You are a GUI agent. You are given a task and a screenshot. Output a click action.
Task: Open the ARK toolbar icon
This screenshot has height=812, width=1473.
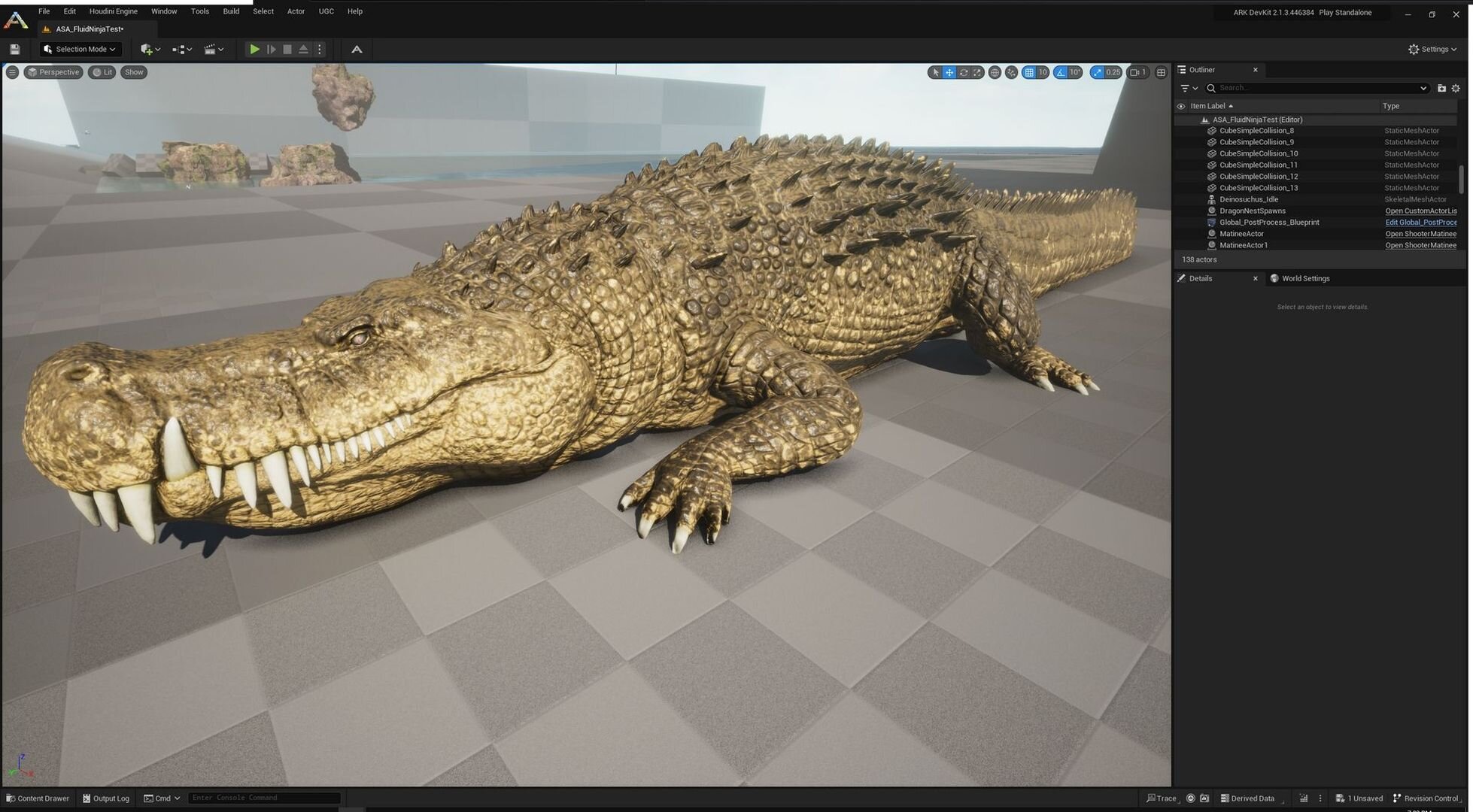357,50
